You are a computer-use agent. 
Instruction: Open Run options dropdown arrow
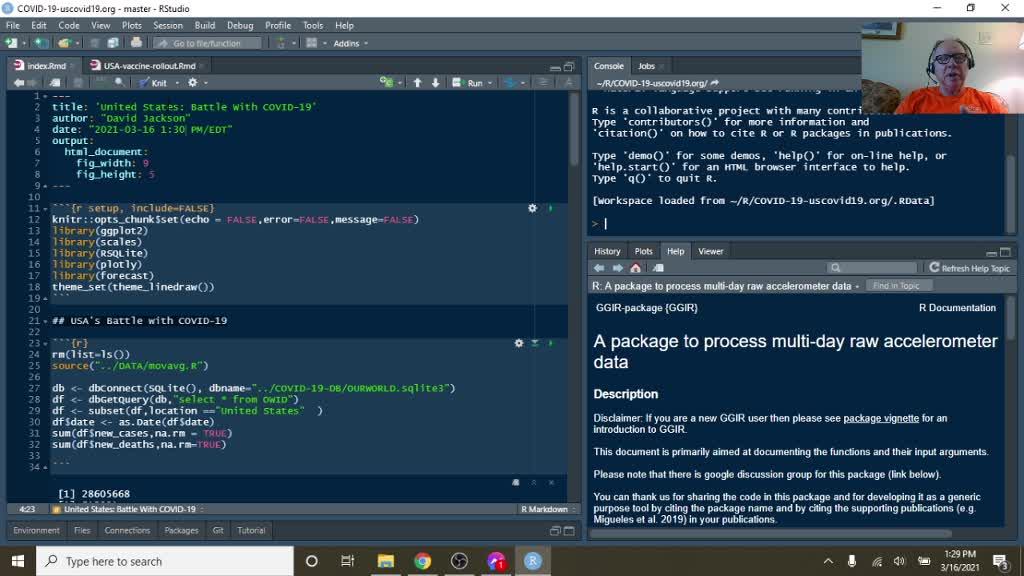pyautogui.click(x=490, y=83)
